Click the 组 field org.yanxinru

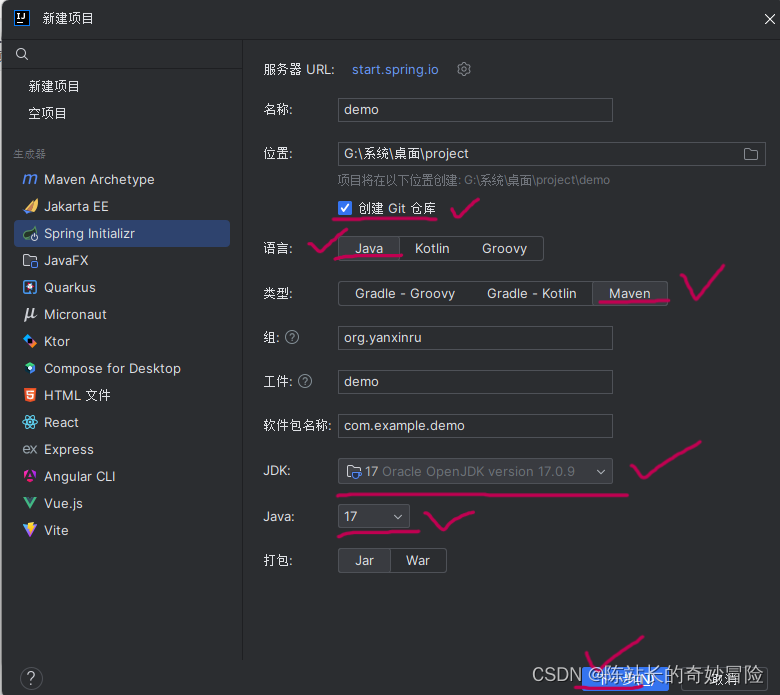pos(475,338)
